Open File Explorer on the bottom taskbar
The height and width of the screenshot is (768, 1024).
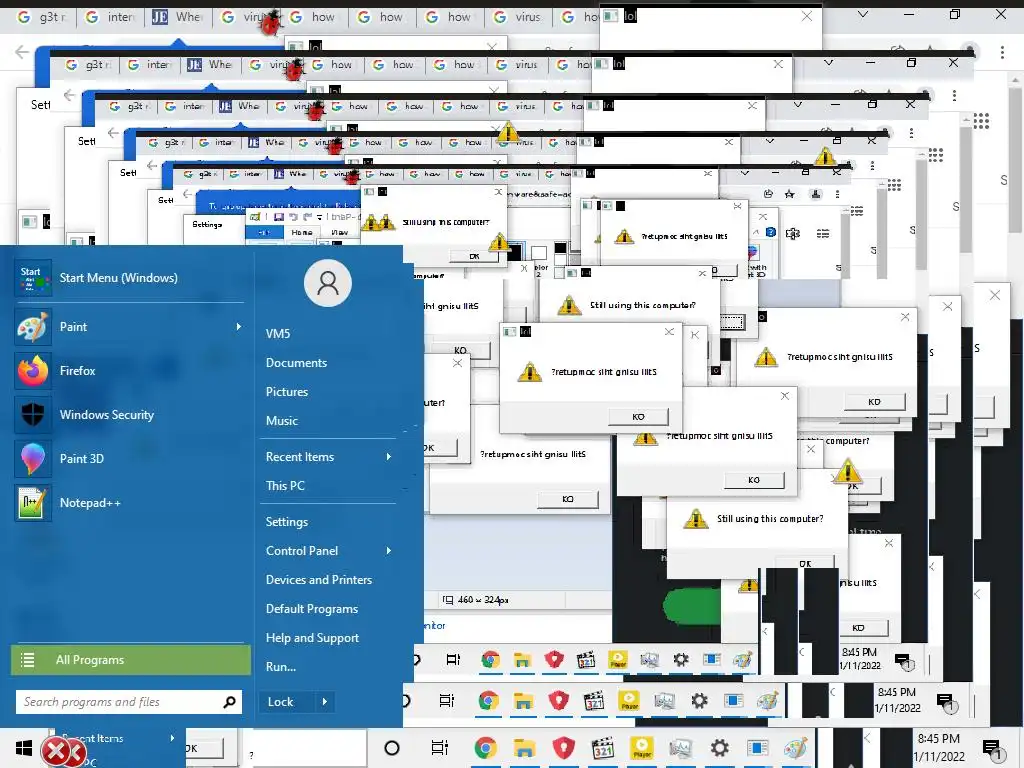pos(524,748)
